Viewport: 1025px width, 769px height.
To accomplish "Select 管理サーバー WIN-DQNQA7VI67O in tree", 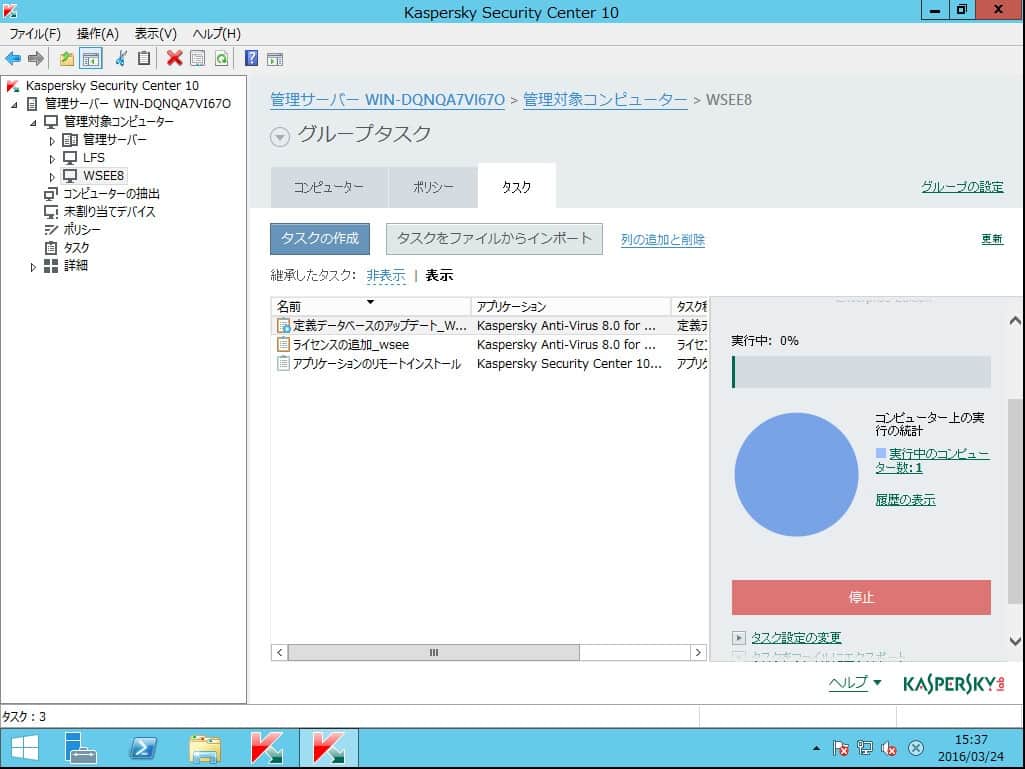I will [137, 103].
